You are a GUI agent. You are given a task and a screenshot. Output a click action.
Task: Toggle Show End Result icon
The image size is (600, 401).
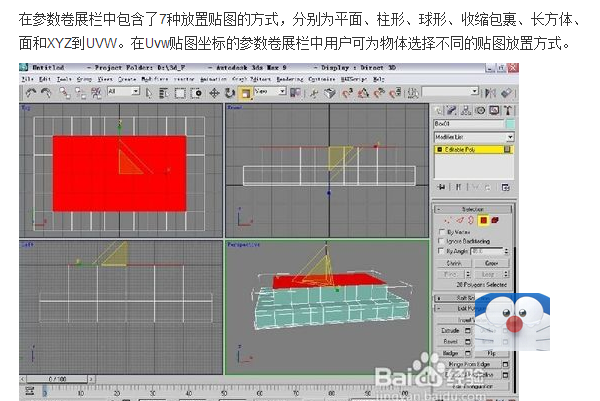pyautogui.click(x=458, y=187)
